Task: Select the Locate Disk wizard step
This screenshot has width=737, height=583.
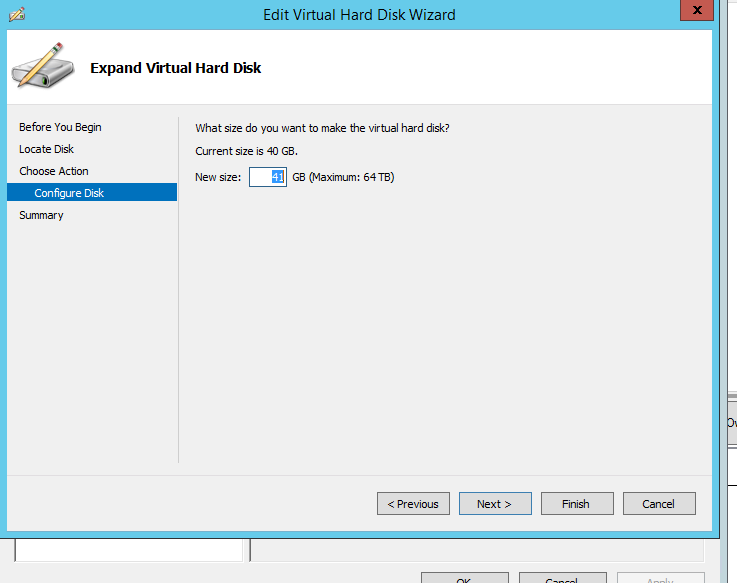Action: coord(46,149)
